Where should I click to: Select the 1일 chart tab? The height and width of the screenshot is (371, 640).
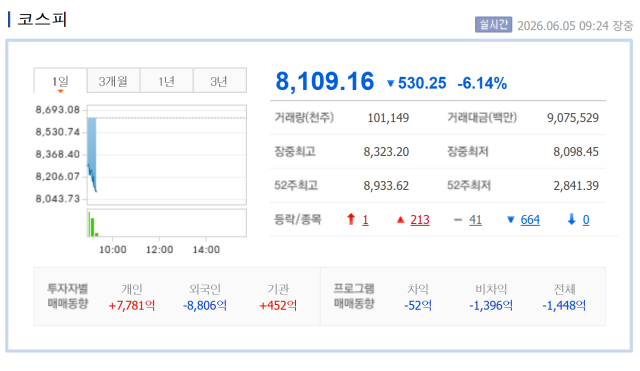(x=60, y=81)
